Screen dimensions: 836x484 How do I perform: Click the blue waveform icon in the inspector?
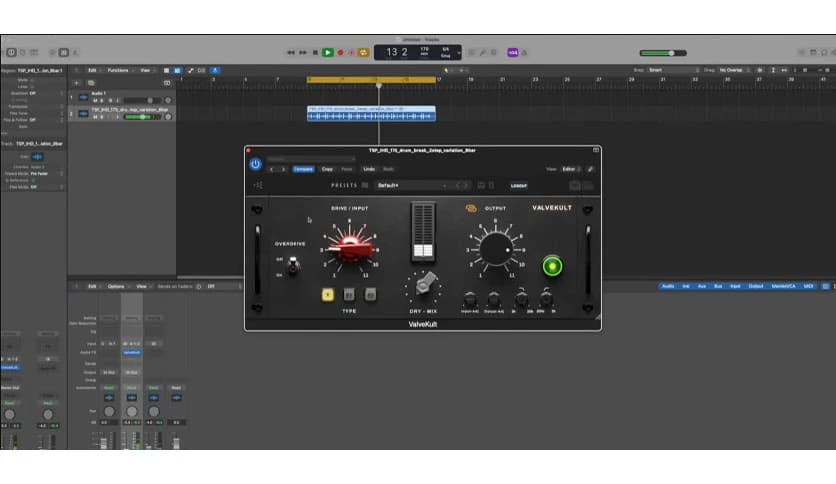pos(37,157)
